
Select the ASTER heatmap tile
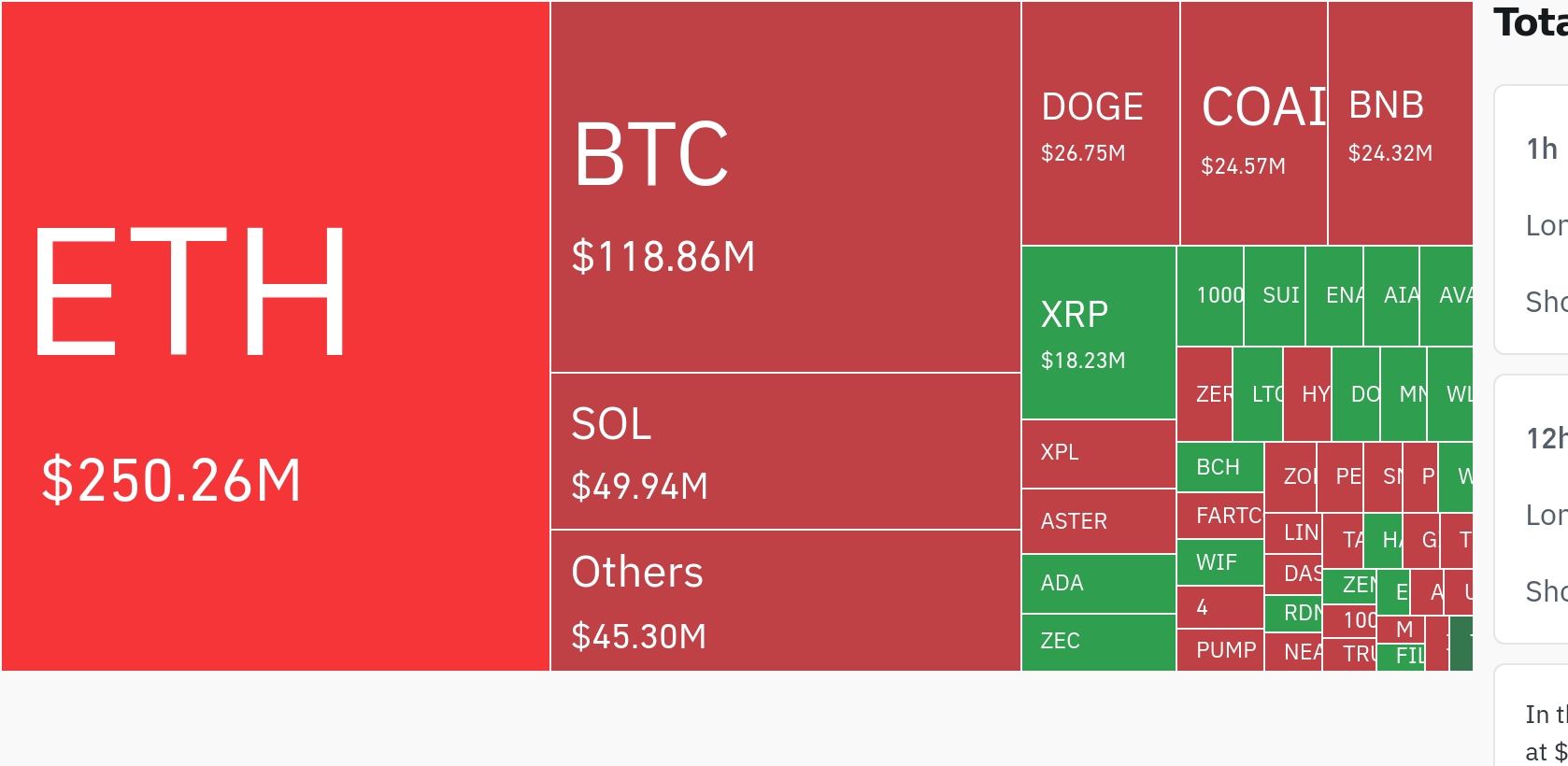click(1098, 521)
